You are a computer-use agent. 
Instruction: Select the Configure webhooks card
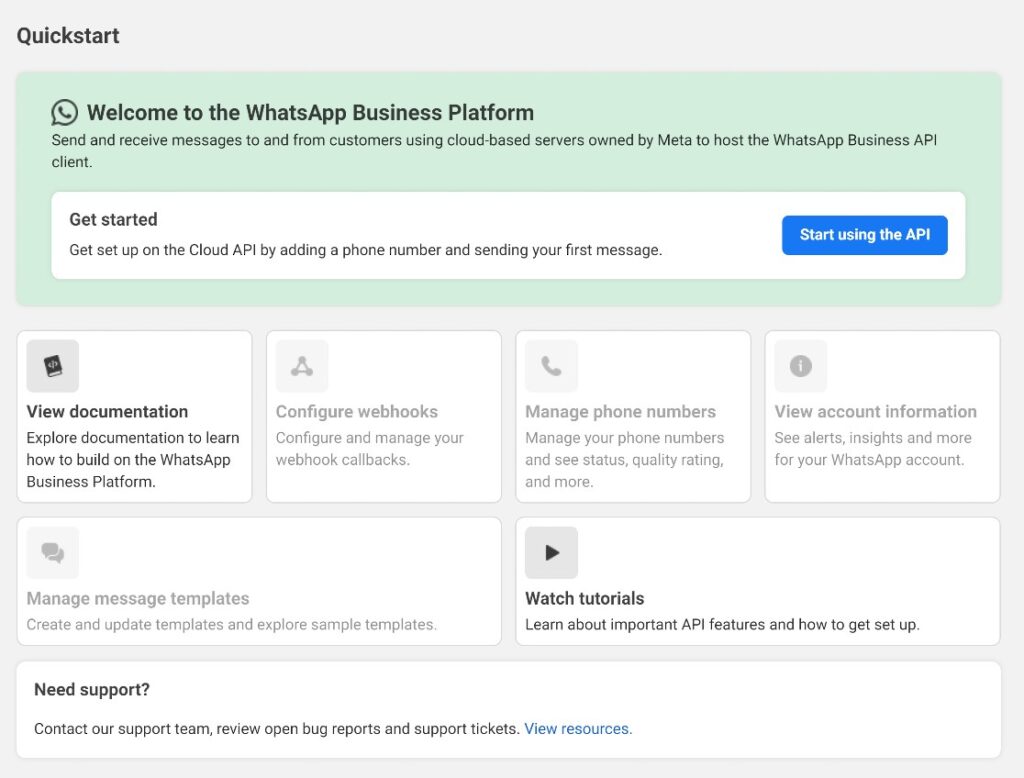[383, 415]
